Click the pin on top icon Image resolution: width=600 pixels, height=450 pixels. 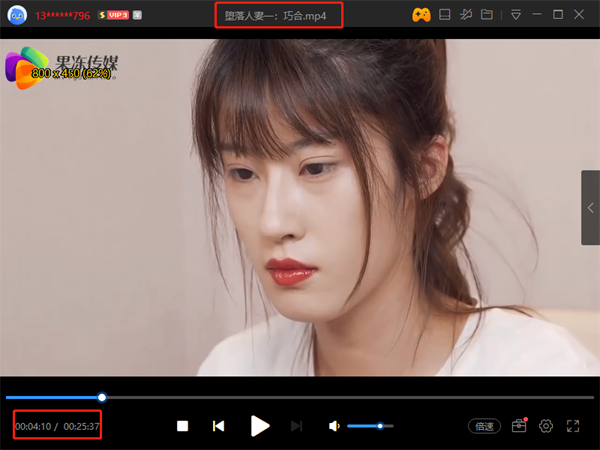(468, 15)
